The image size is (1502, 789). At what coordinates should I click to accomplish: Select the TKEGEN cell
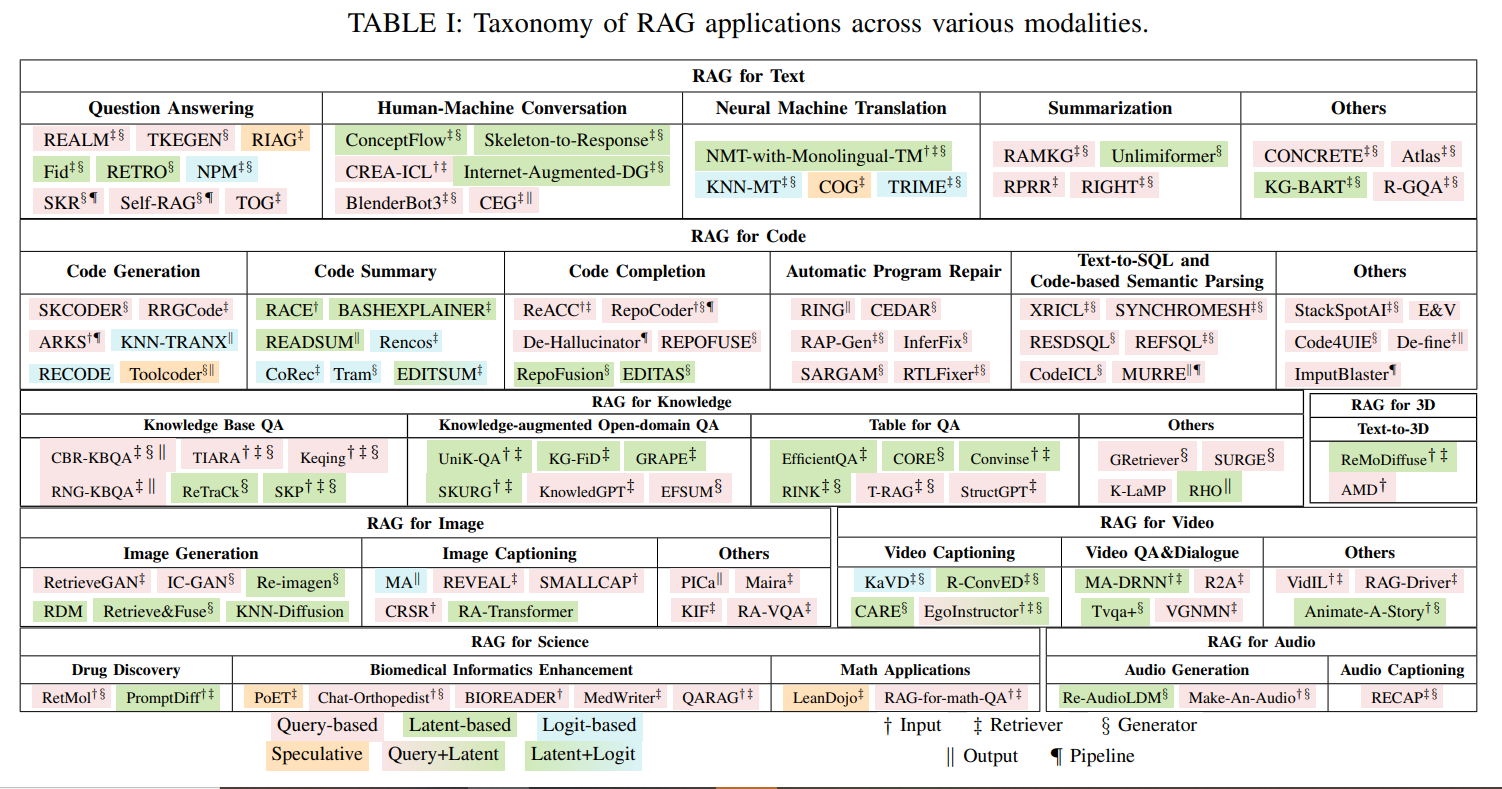(188, 140)
